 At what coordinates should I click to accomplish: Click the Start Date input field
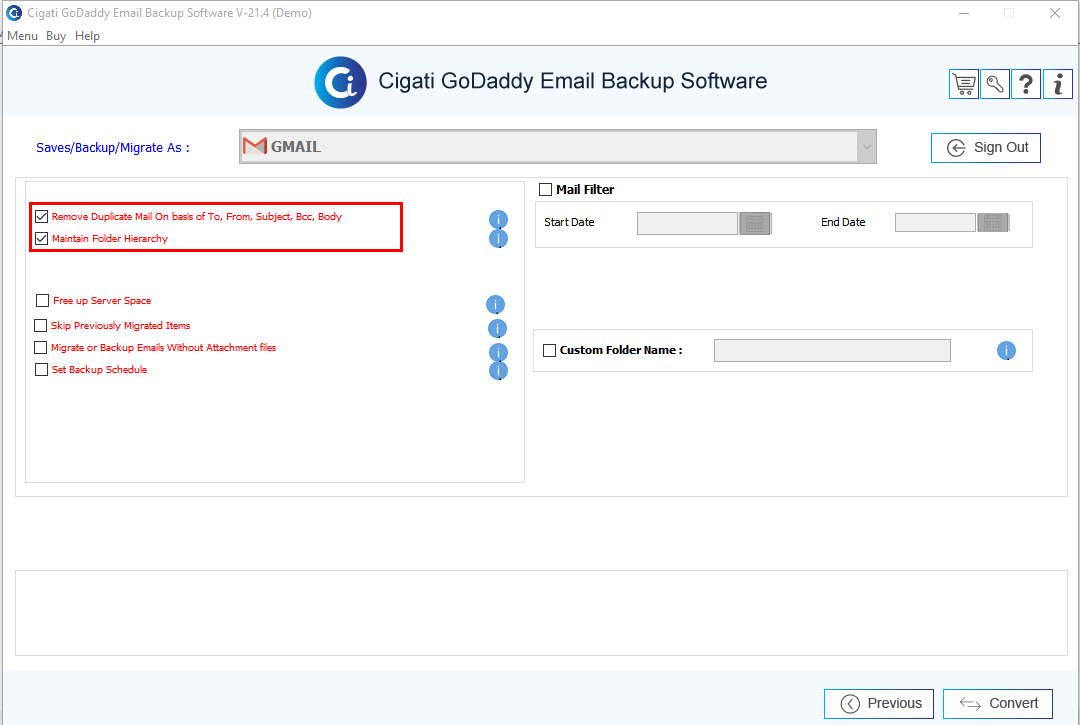click(687, 223)
